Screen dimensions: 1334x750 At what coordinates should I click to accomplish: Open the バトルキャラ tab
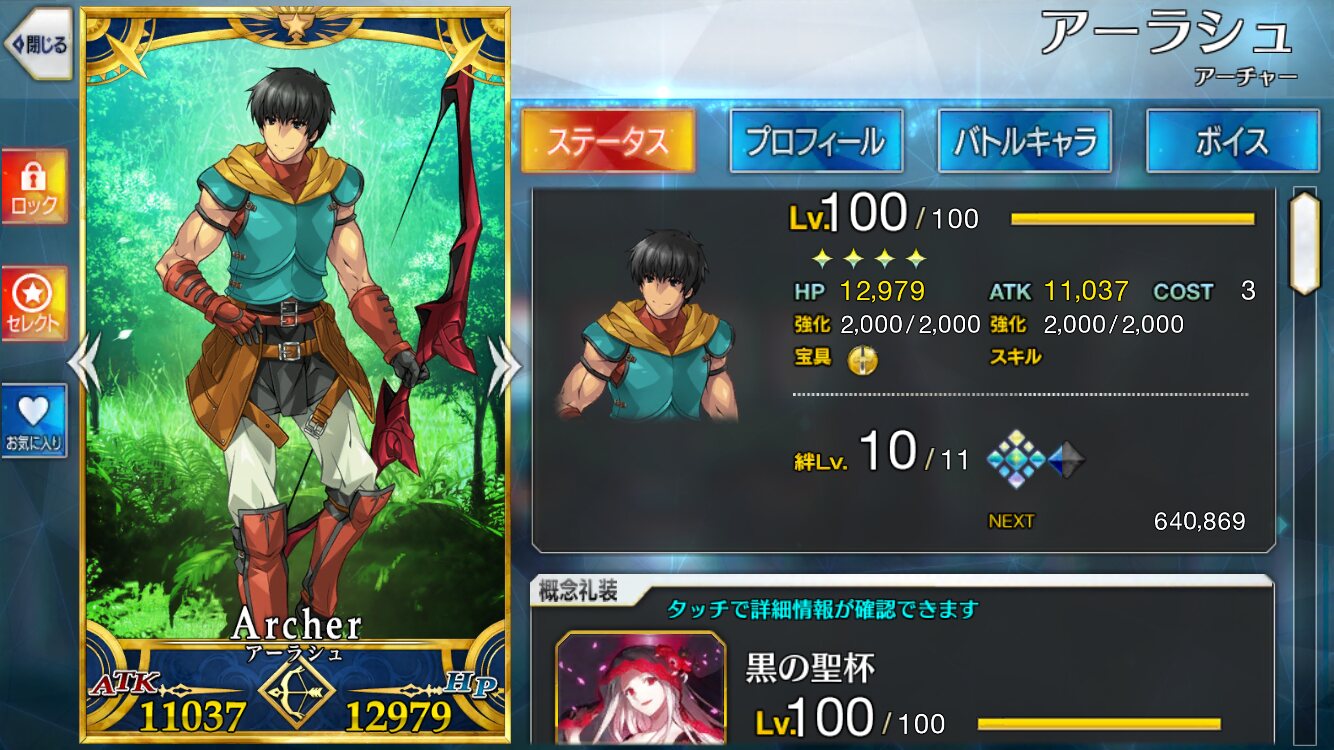[1024, 141]
